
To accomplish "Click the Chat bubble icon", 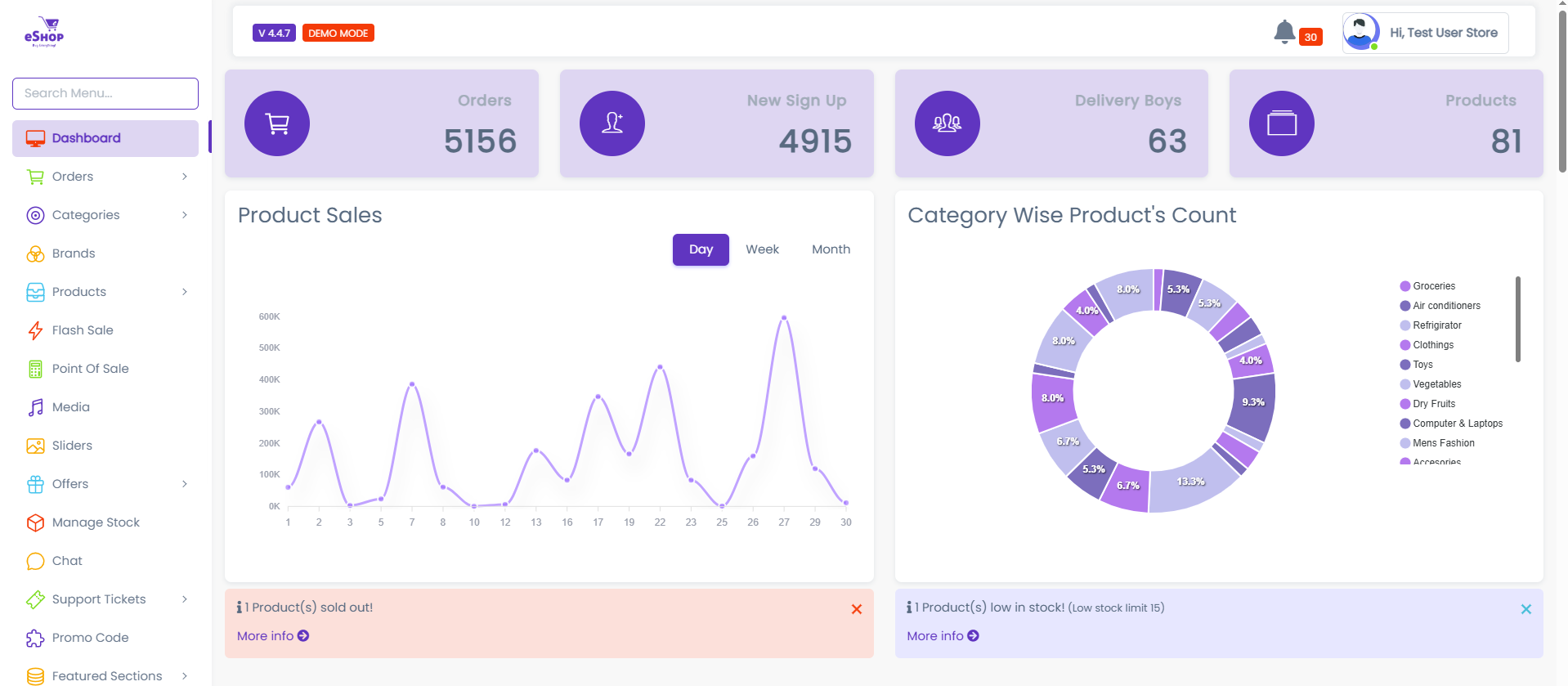I will pyautogui.click(x=35, y=561).
